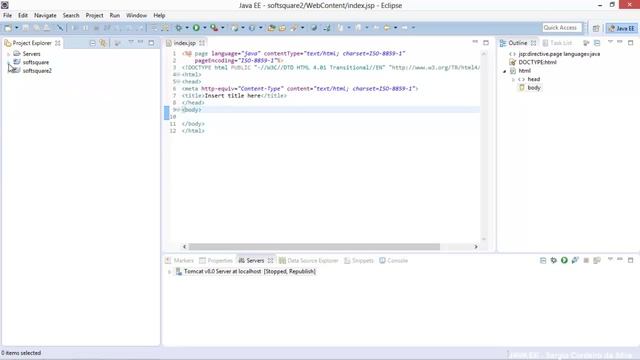The height and width of the screenshot is (360, 640).
Task: Click Collapse All in Project Explorer
Action: click(93, 43)
